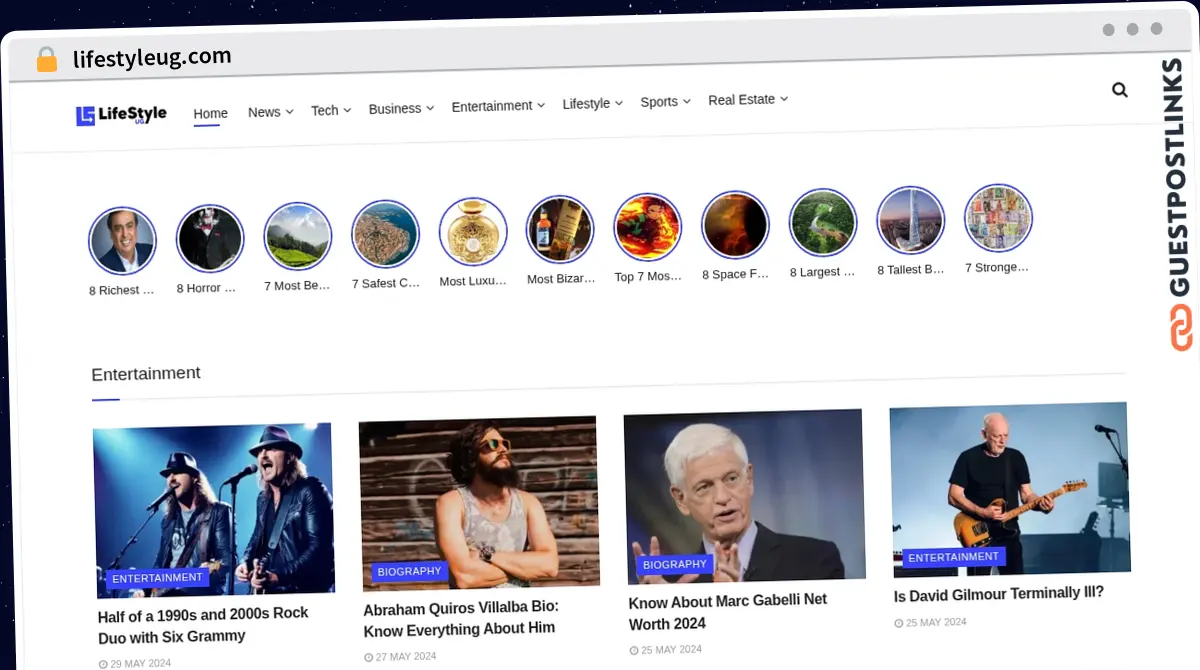Open 'Know About Marc Gabelli Net Worth 2024'

click(727, 611)
